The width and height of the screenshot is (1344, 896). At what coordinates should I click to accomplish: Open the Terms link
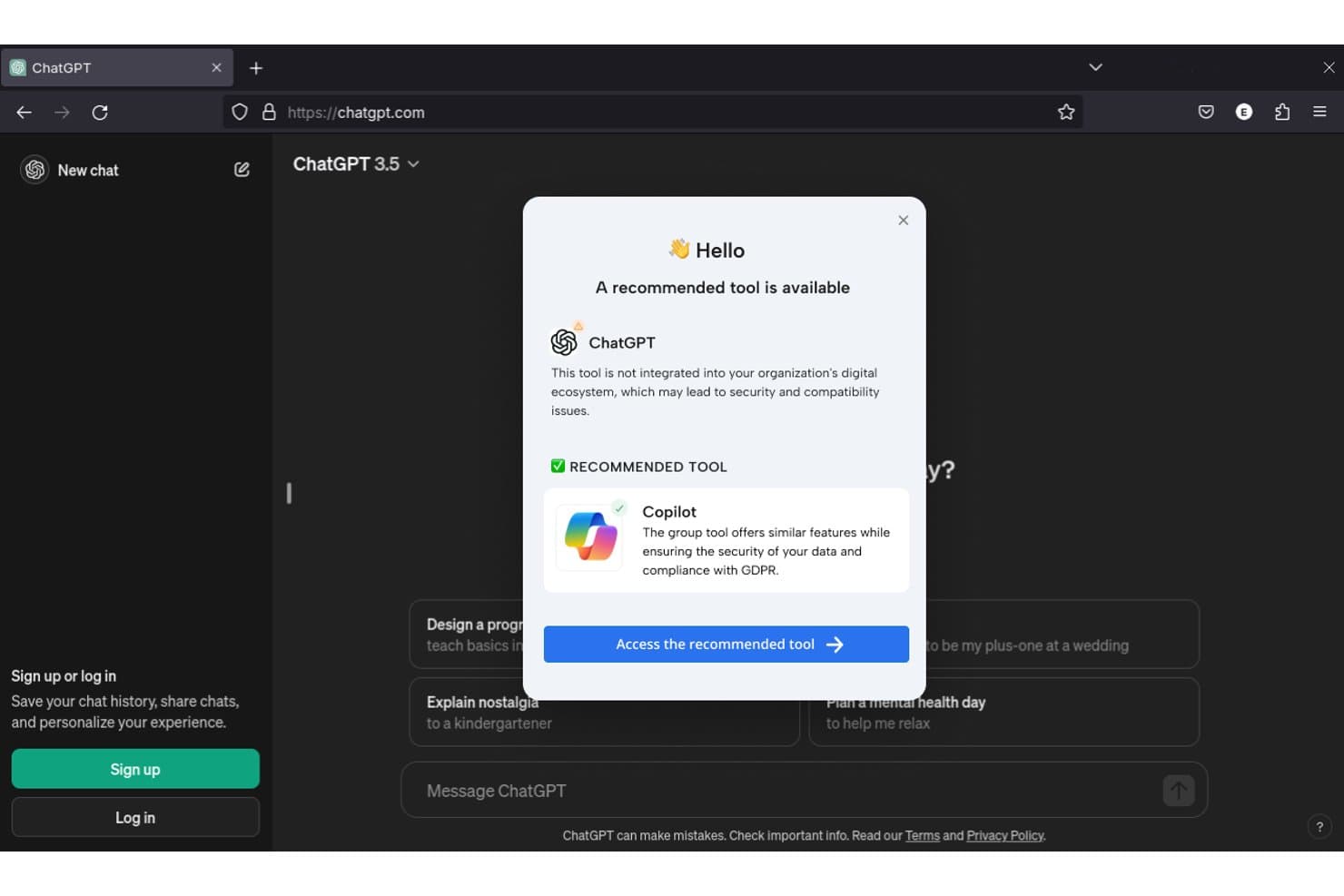[923, 836]
